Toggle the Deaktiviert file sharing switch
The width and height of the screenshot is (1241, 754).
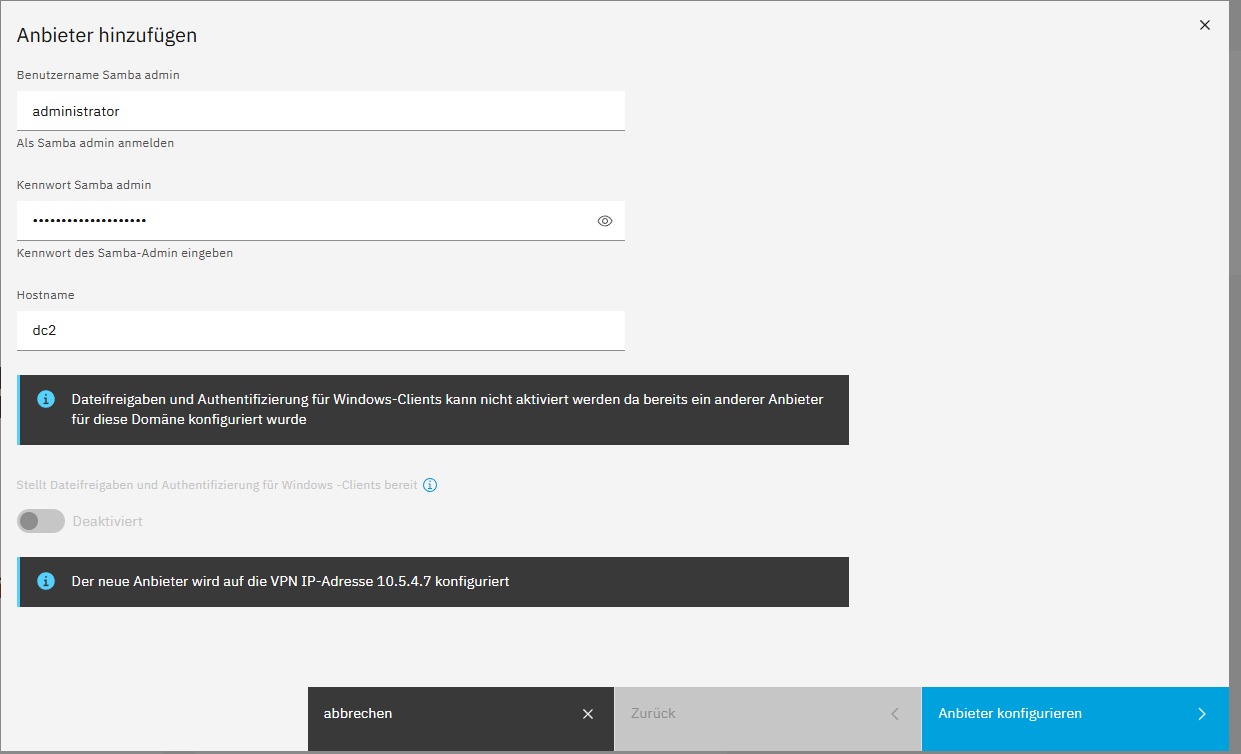tap(41, 521)
